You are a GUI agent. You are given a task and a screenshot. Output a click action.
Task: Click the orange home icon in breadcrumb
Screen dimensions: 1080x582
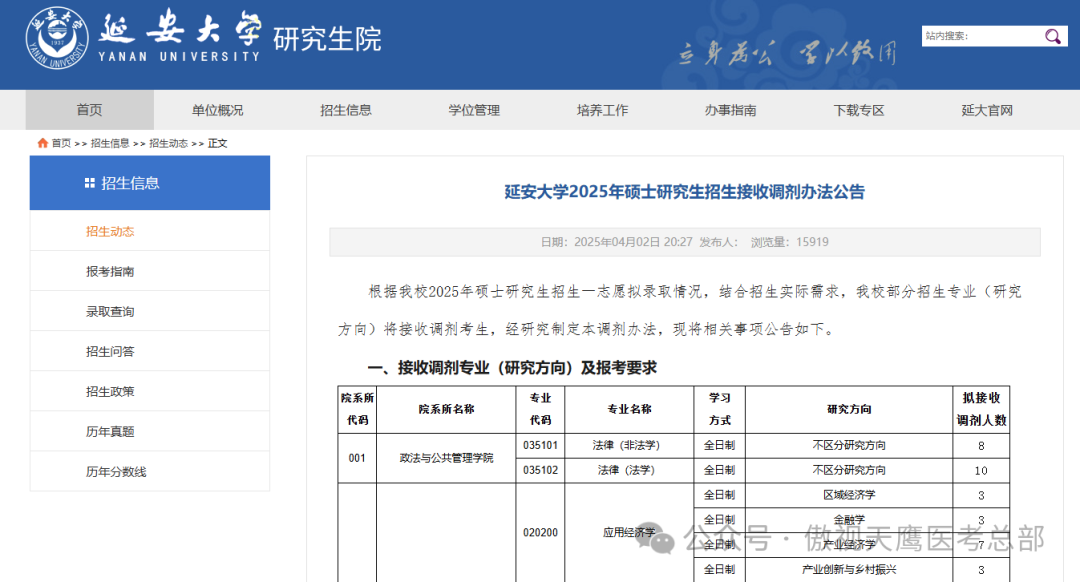tap(43, 143)
